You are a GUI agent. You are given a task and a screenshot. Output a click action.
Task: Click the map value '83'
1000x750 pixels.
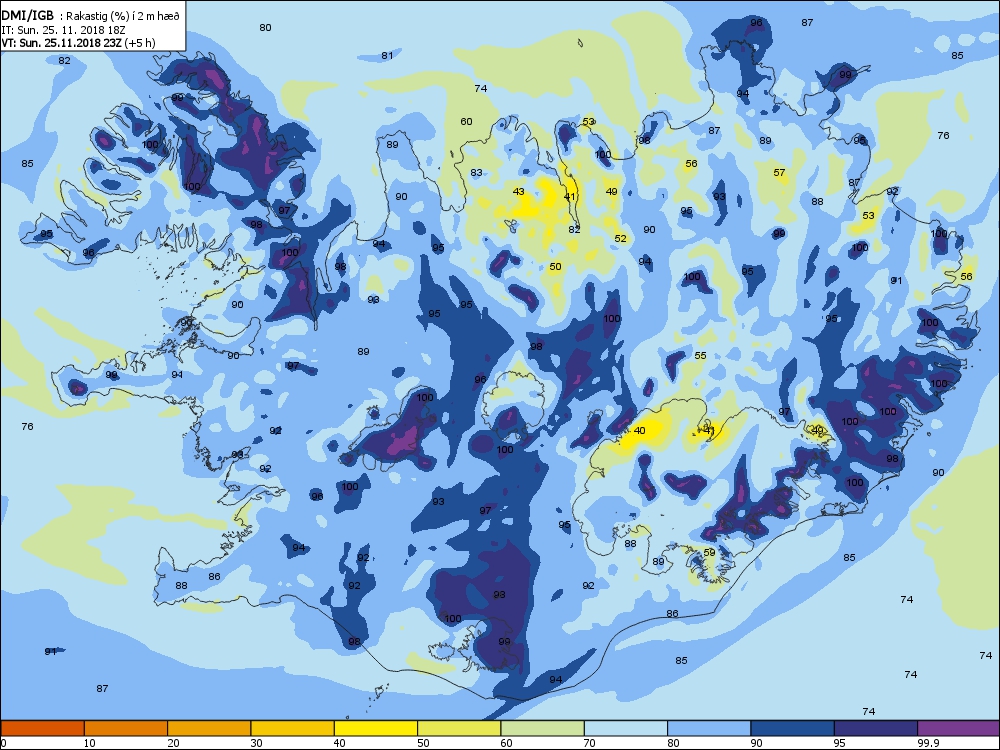pos(476,172)
